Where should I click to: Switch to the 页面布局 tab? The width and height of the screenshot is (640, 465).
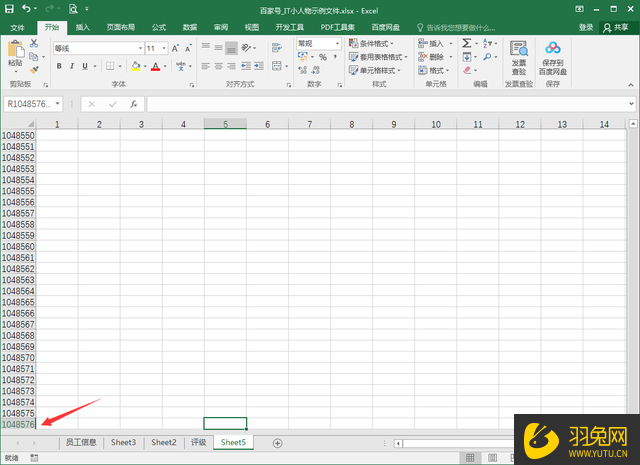tap(121, 27)
